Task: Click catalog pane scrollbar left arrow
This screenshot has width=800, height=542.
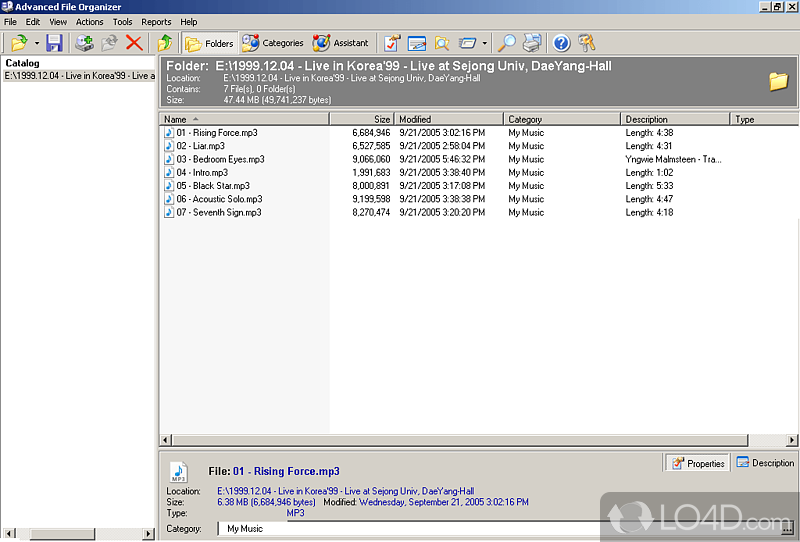Action: pyautogui.click(x=8, y=534)
